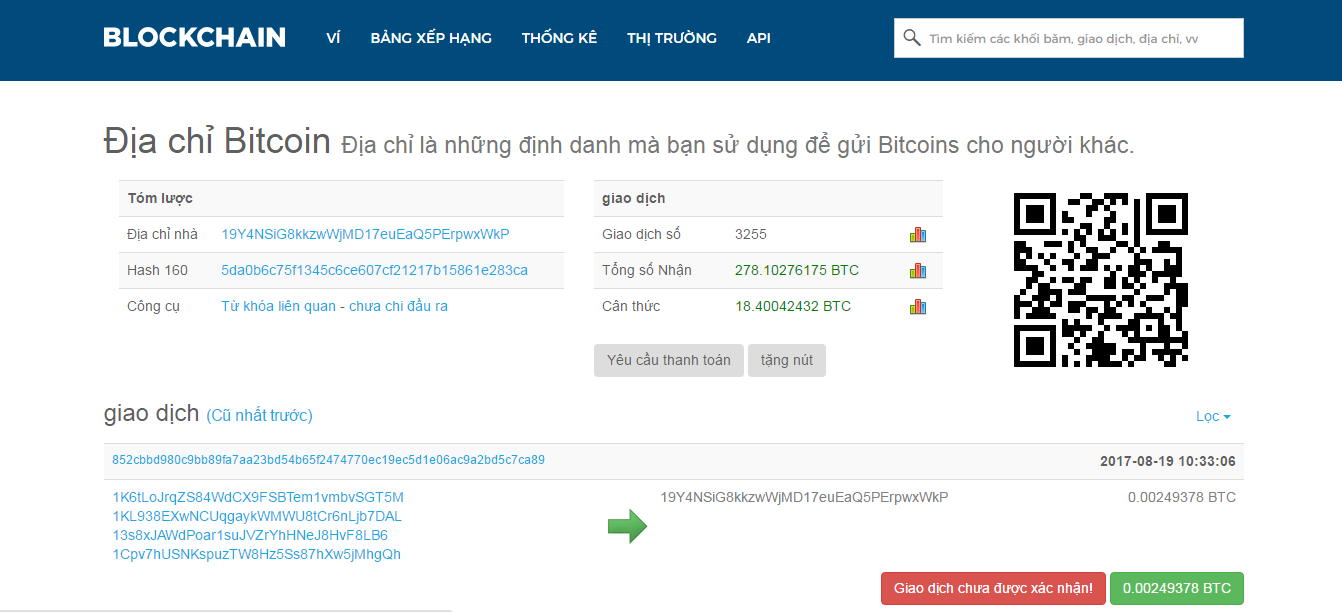
Task: Click the Địa chỉ Bitcoin heading
Action: coord(217,141)
